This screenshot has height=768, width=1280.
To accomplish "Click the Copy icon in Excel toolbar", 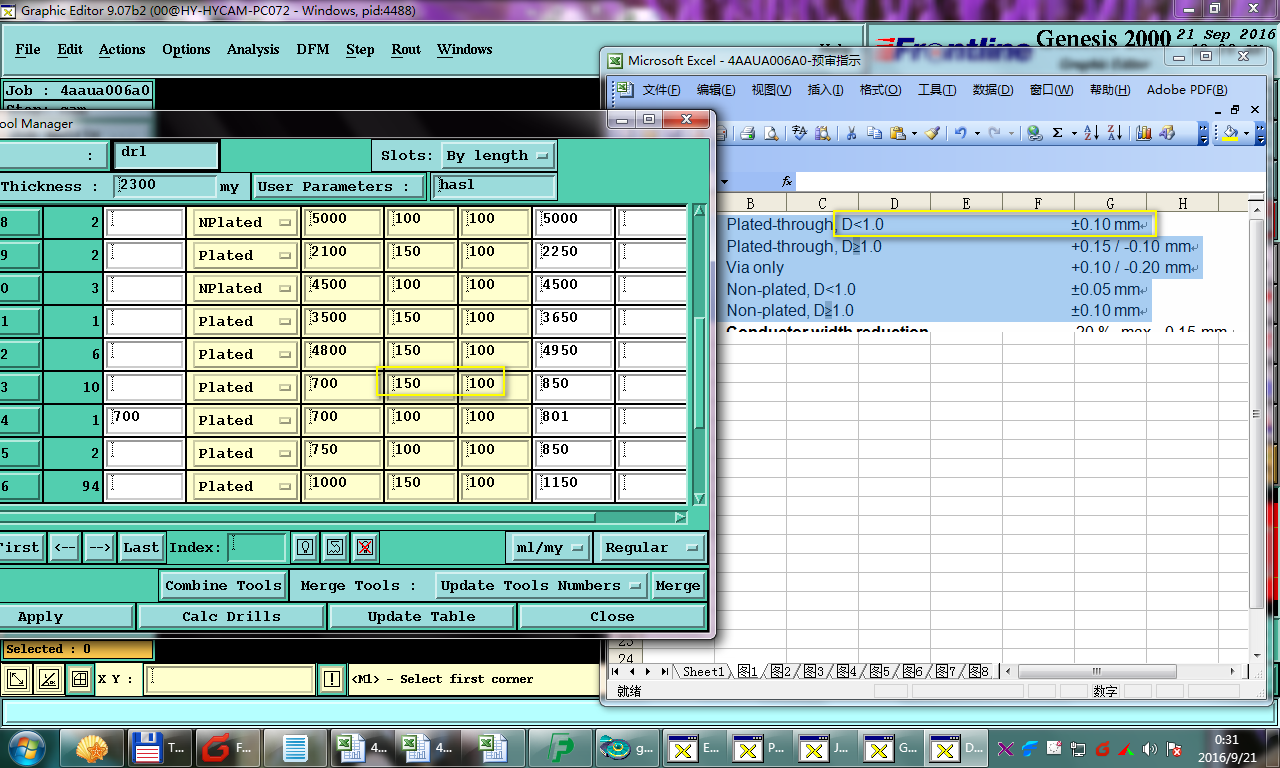I will pos(874,133).
